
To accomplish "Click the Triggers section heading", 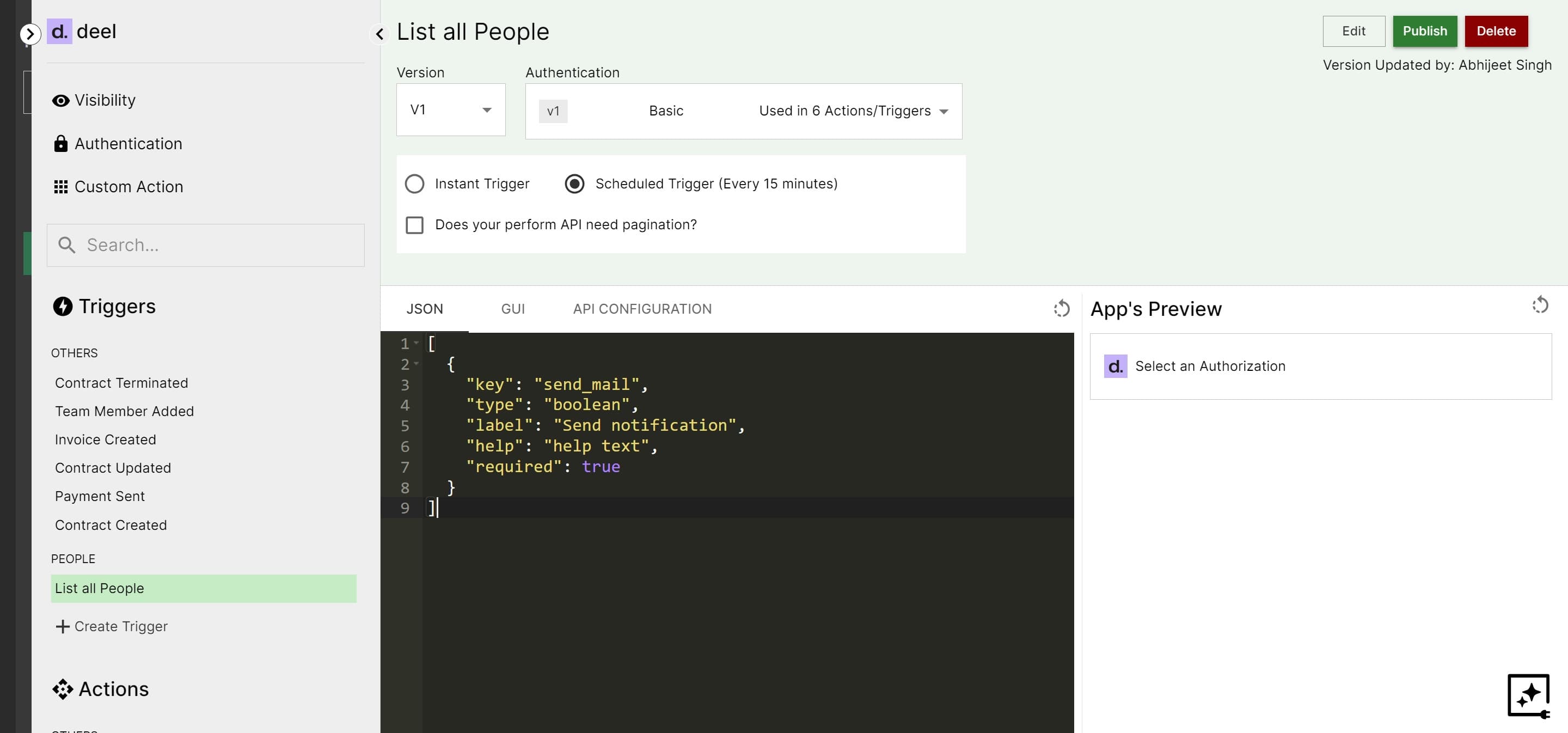I will [x=118, y=306].
